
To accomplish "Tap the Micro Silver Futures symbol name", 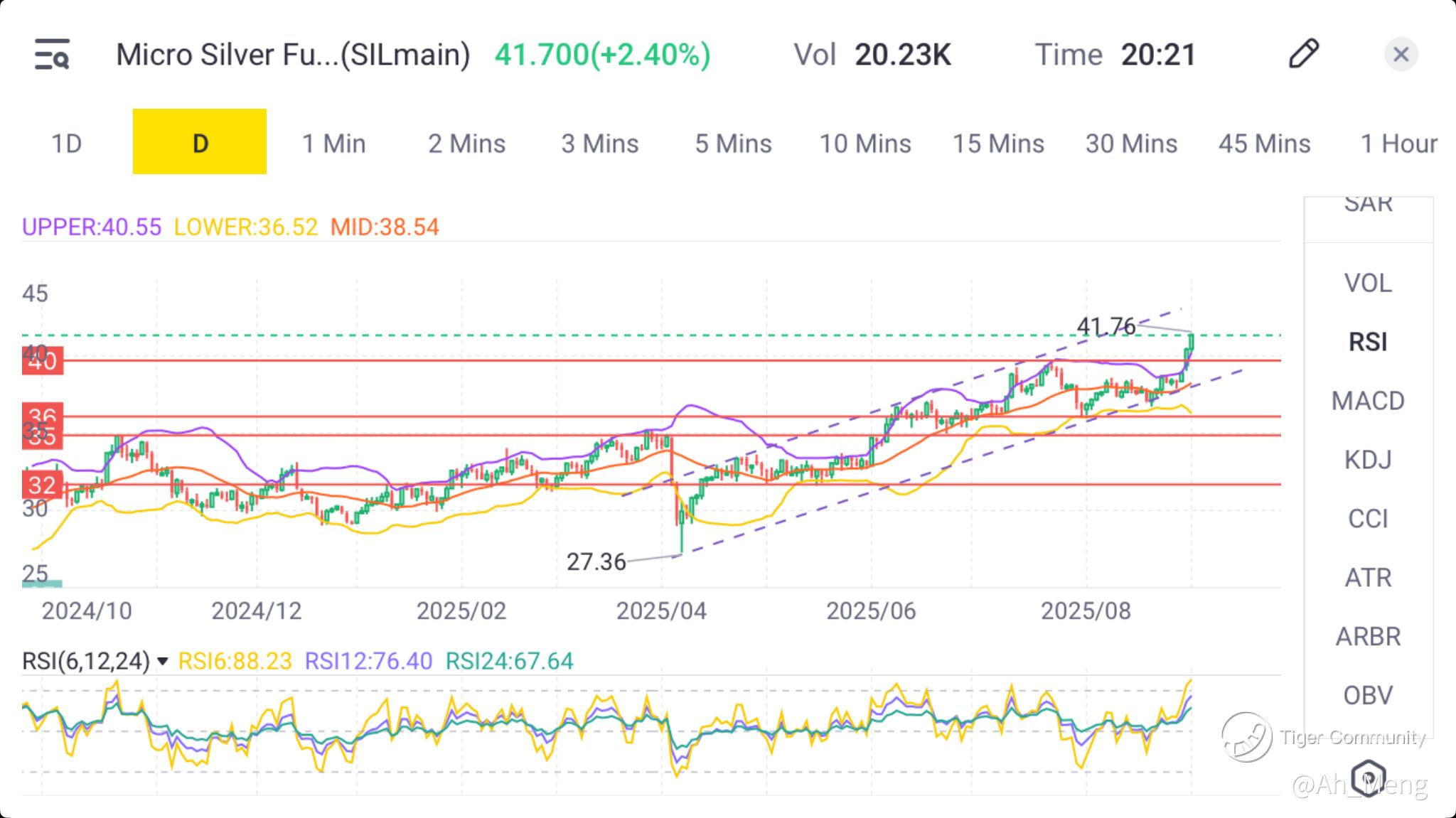I will pos(292,55).
